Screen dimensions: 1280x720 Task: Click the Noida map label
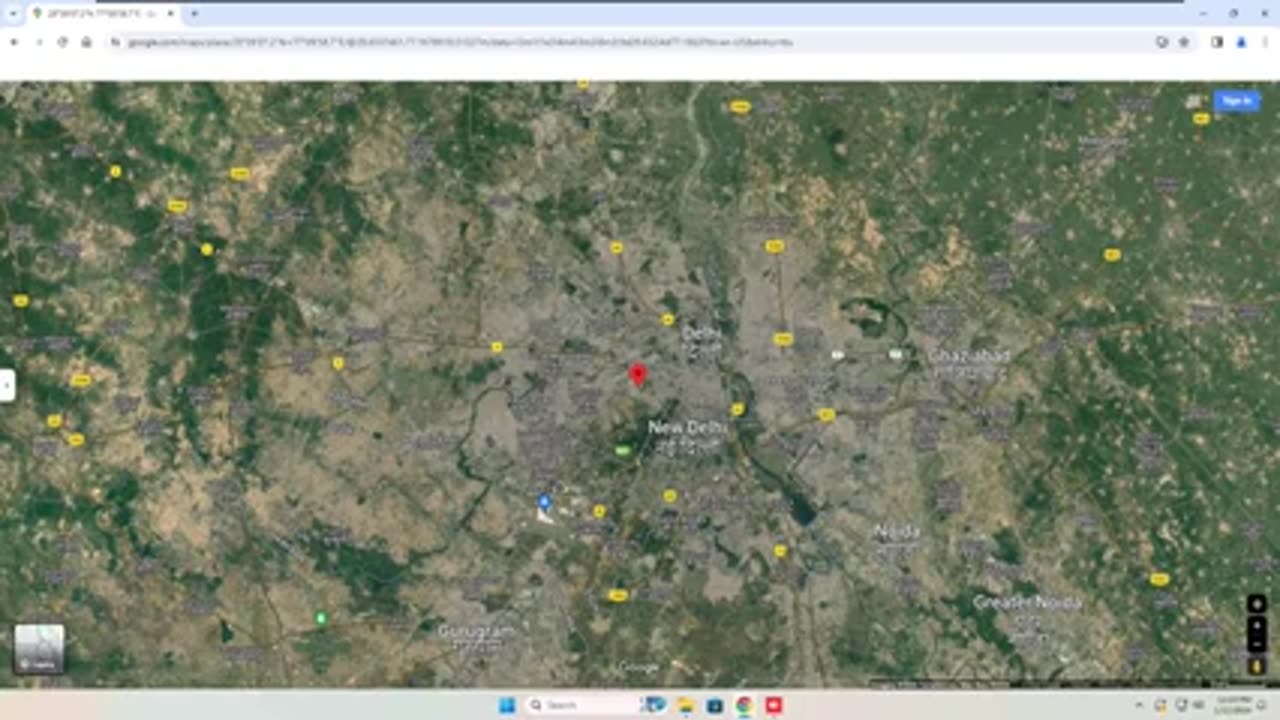coord(897,530)
